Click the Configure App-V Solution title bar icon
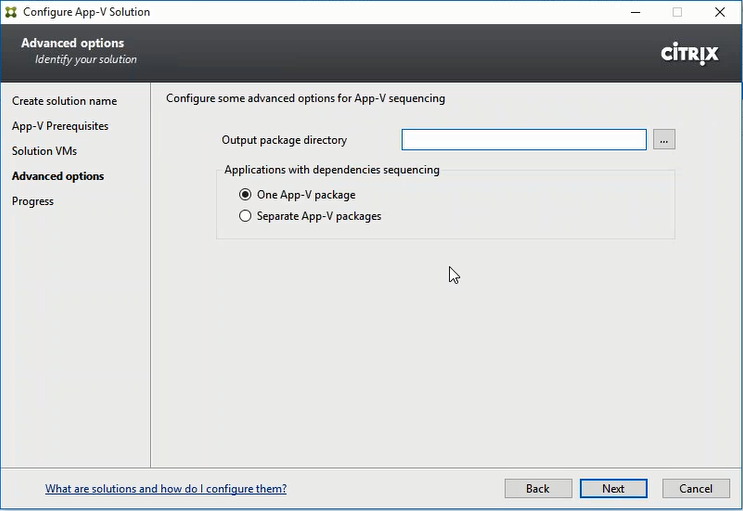743x511 pixels. click(x=12, y=13)
